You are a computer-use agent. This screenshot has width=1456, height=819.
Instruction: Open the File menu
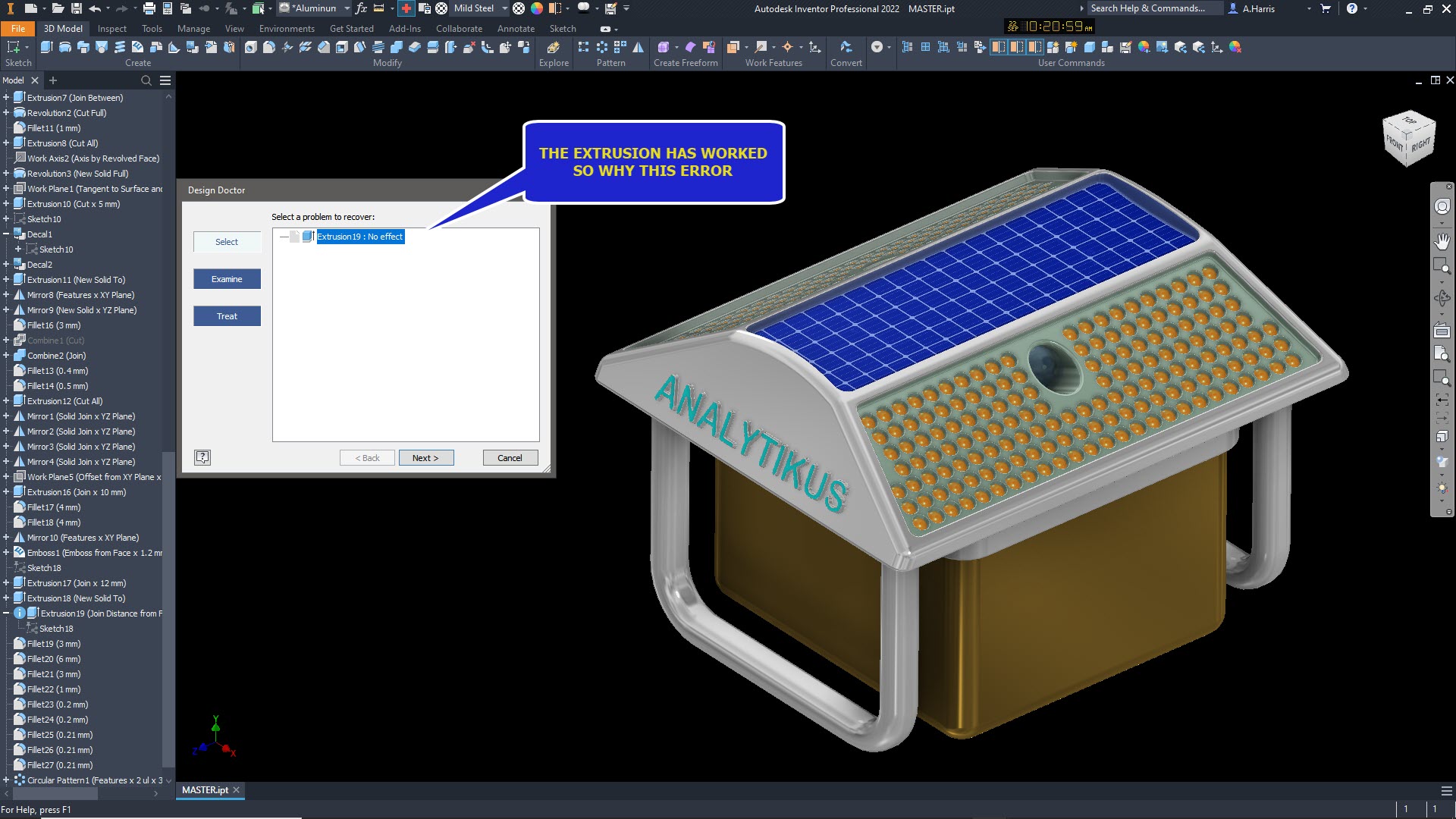coord(17,28)
